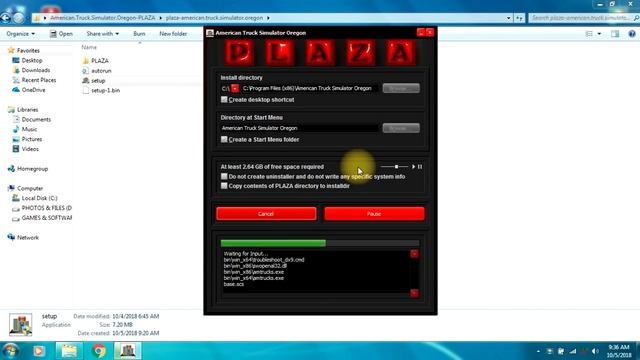Click the red Pause button
640x360 pixels.
point(374,214)
